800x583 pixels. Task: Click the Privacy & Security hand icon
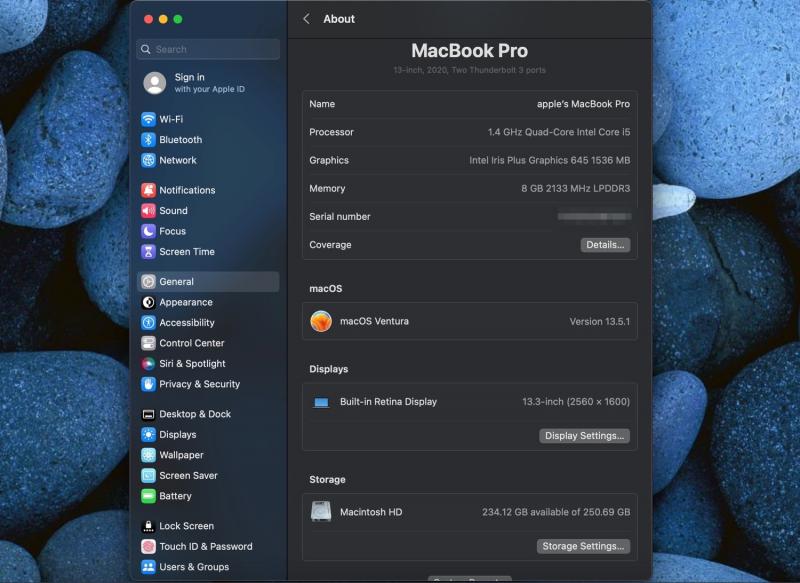pos(148,384)
